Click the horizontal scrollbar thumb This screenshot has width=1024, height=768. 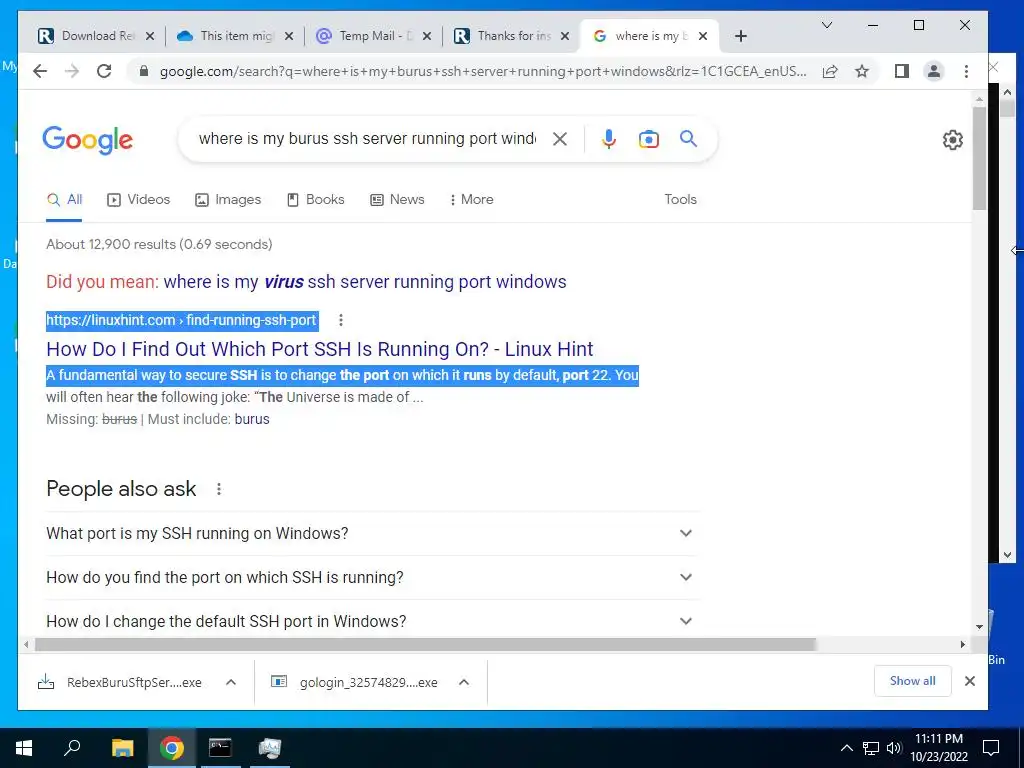point(426,645)
